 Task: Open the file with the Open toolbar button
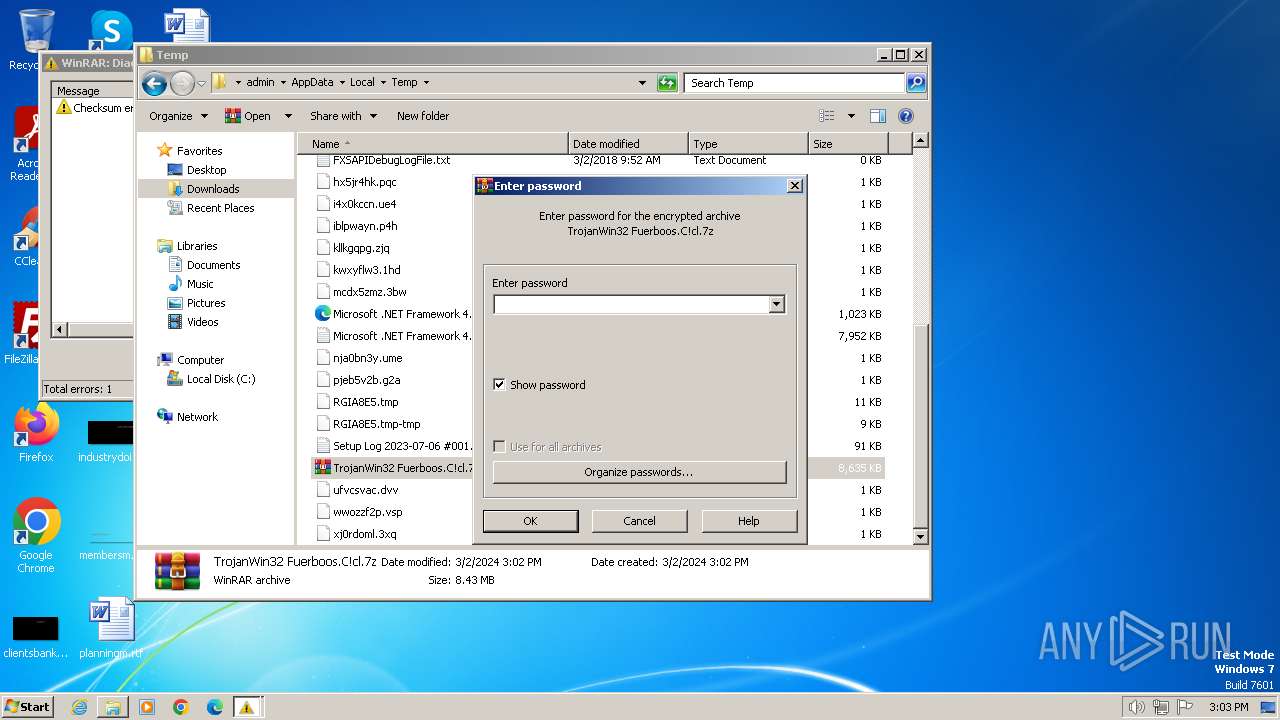tap(248, 116)
